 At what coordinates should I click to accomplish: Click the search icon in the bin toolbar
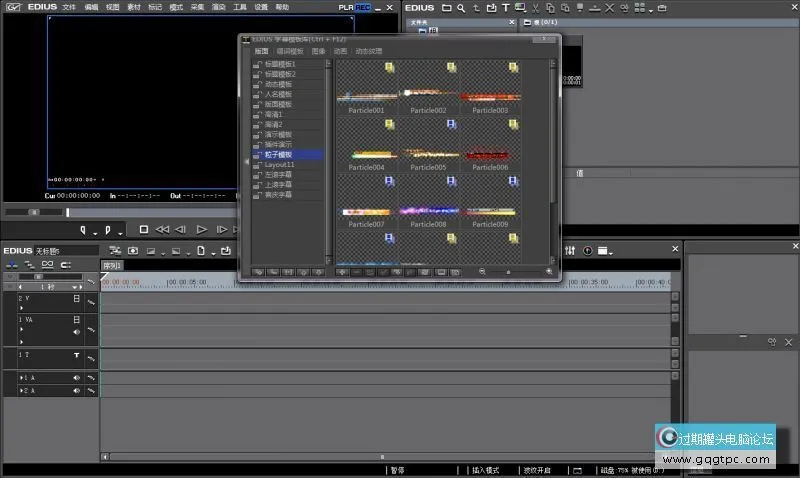(460, 8)
